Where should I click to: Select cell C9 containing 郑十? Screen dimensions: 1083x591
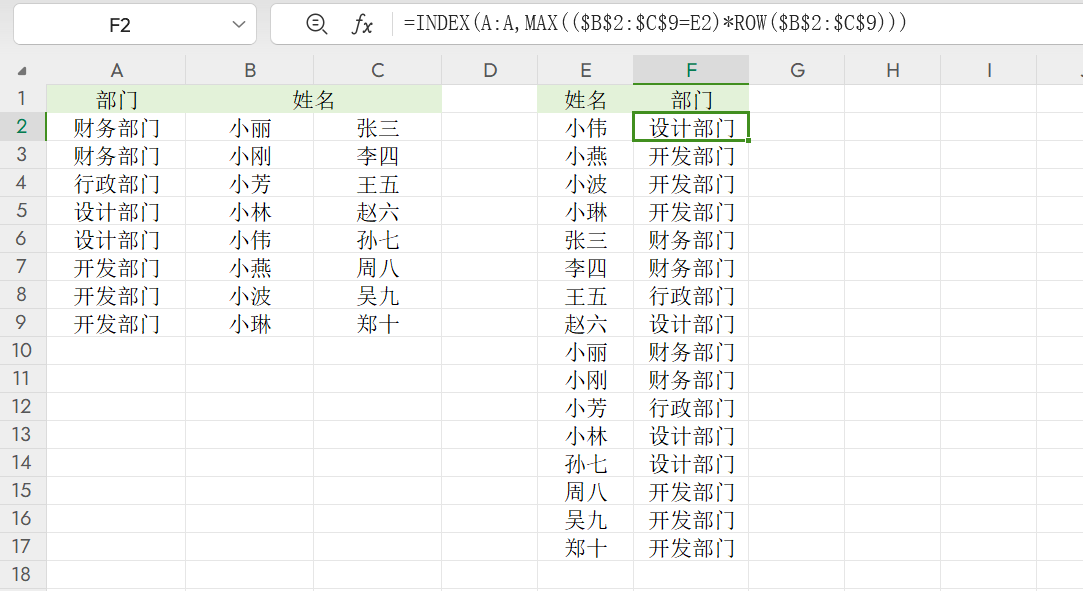point(377,324)
